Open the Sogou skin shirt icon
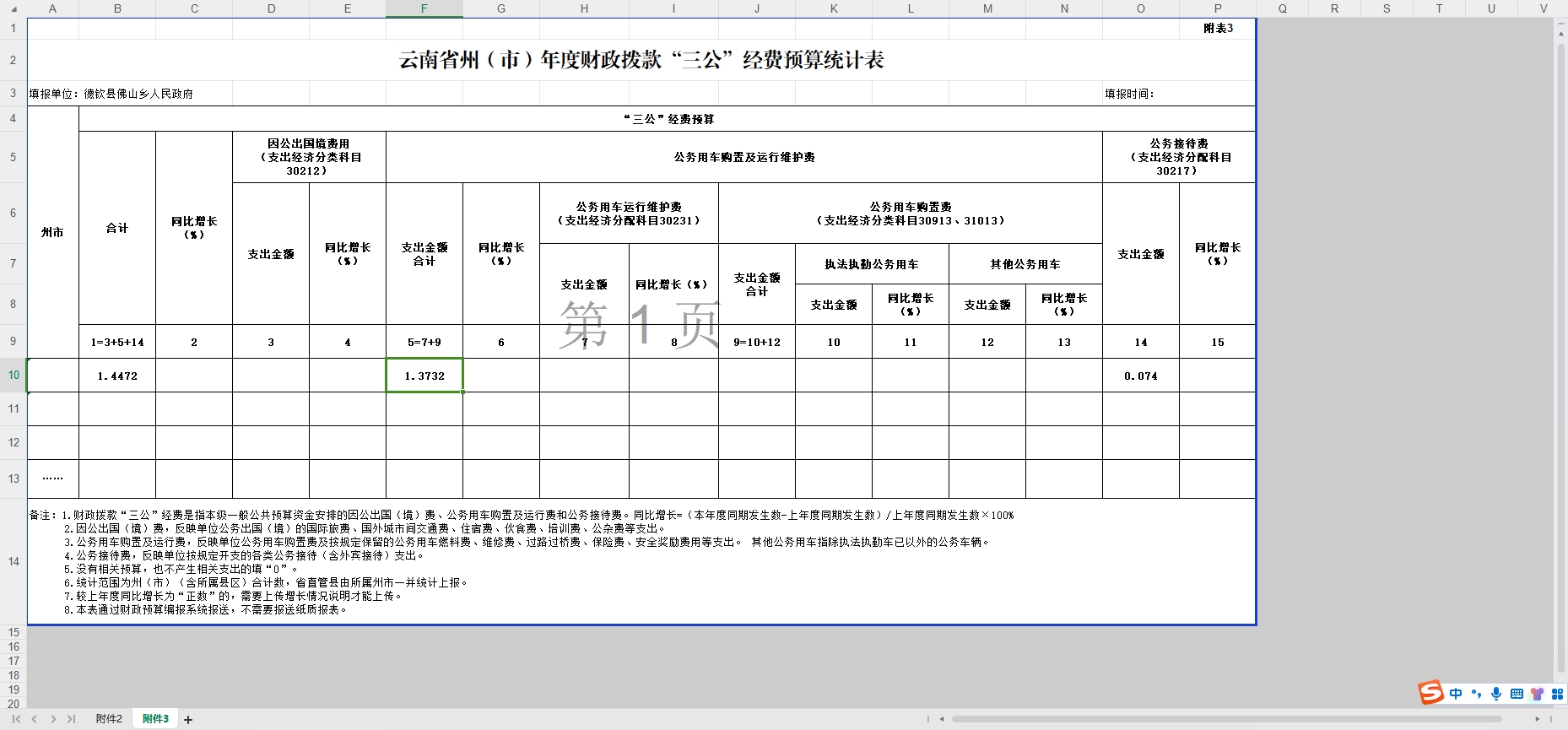The height and width of the screenshot is (730, 1568). 1537,694
